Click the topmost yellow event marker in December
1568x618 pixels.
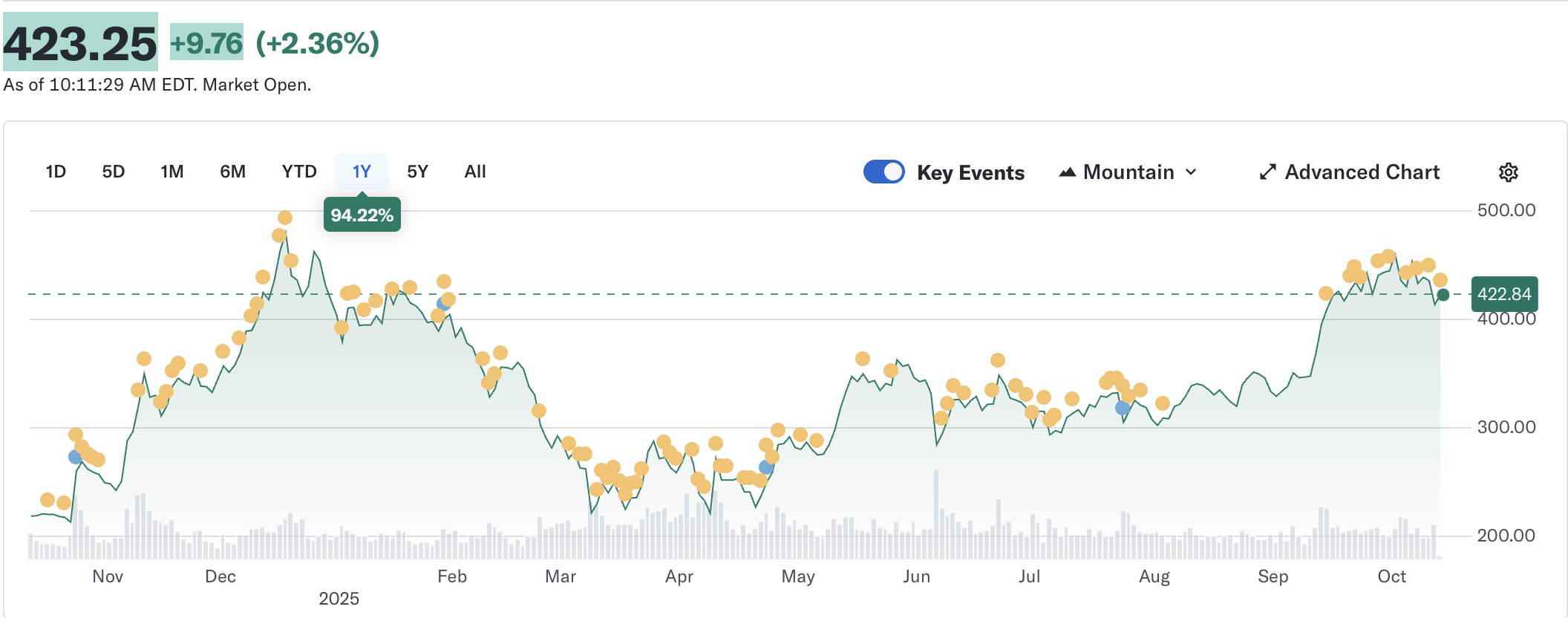point(285,218)
